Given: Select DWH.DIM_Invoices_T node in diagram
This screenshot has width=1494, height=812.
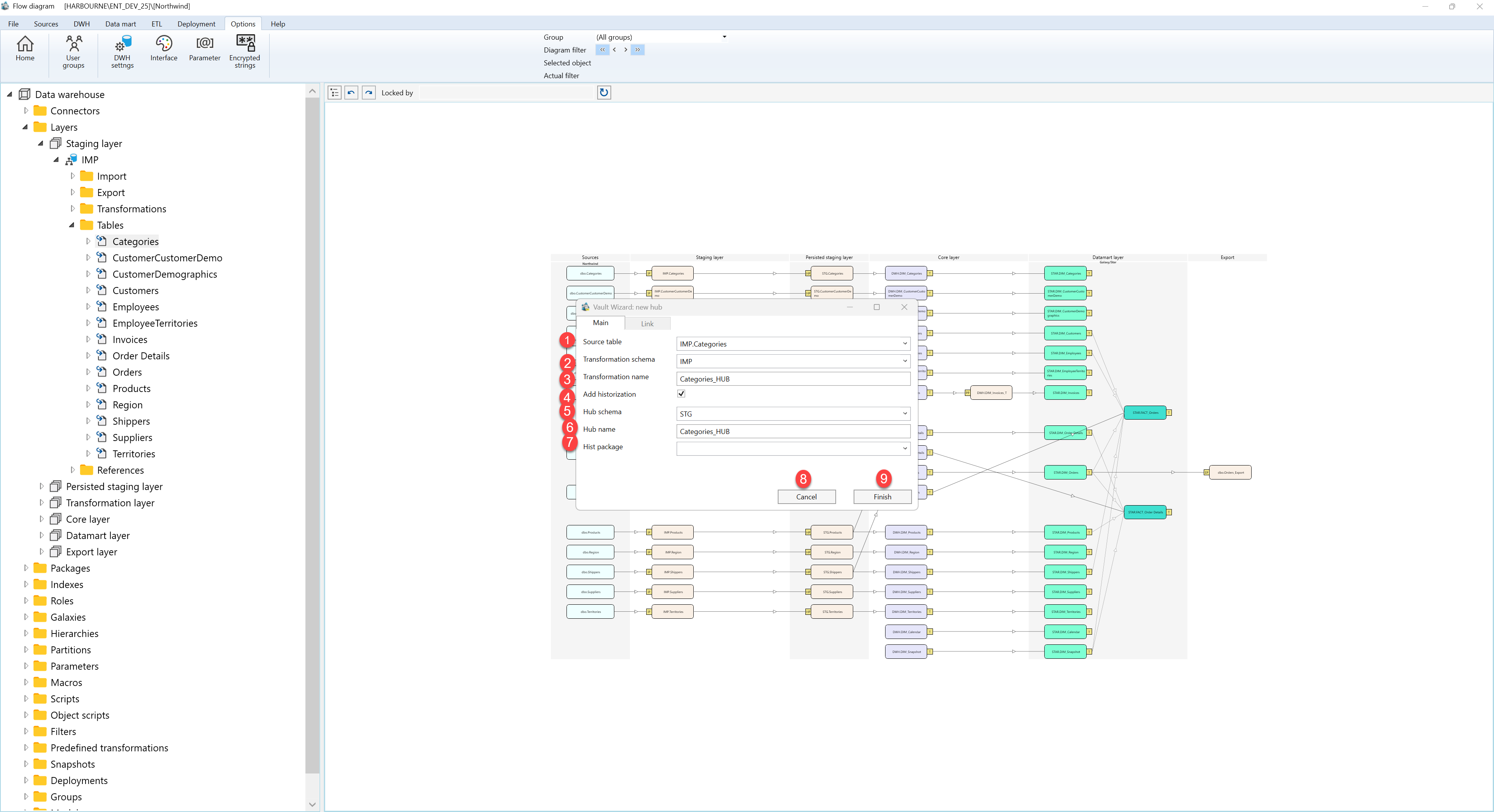Looking at the screenshot, I should coord(991,393).
